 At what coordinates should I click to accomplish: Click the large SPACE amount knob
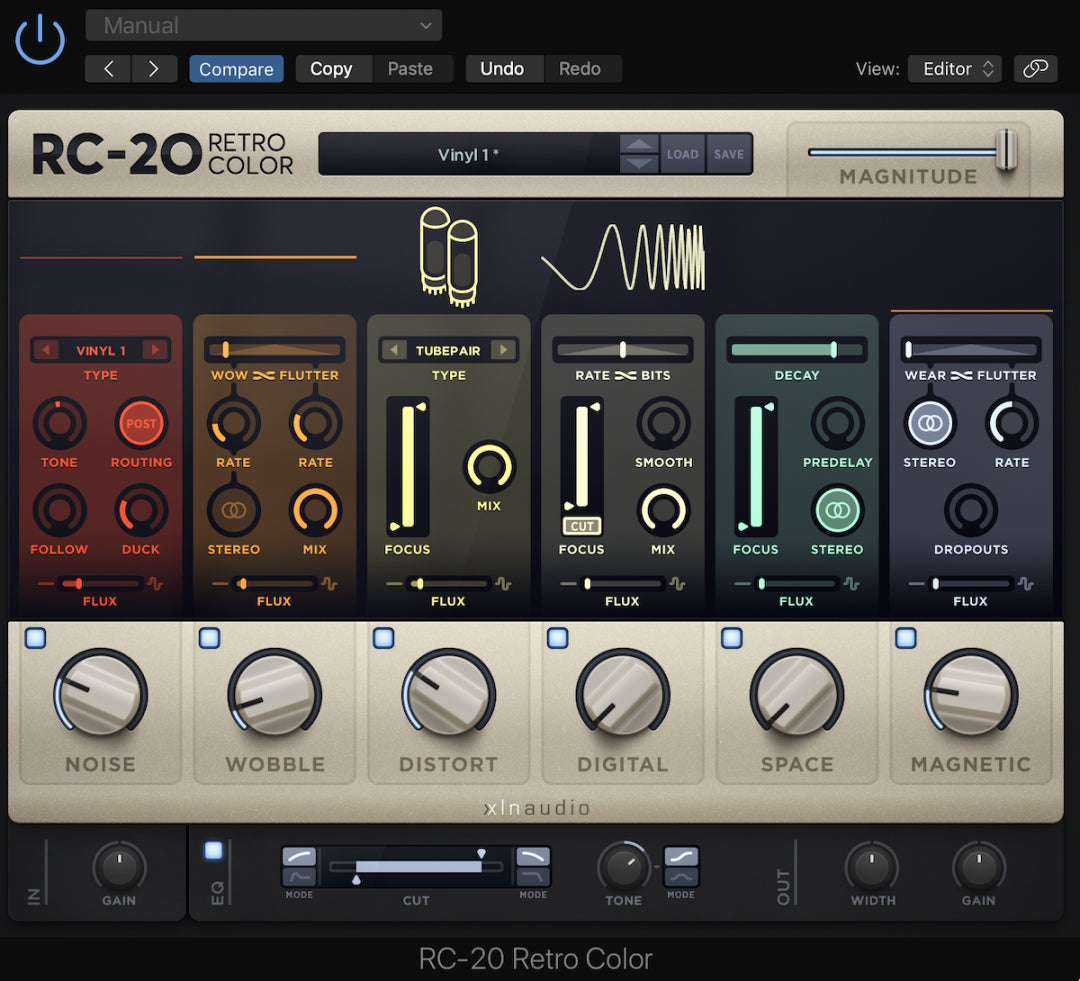point(797,692)
